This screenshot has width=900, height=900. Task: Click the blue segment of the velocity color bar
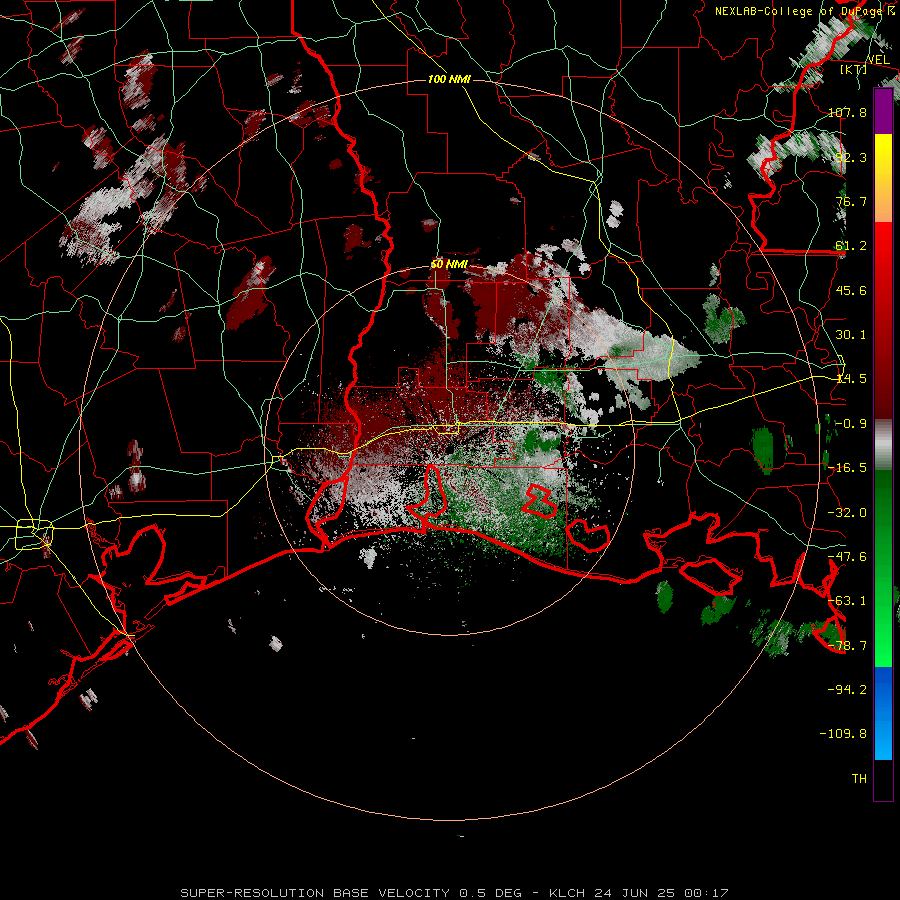883,713
